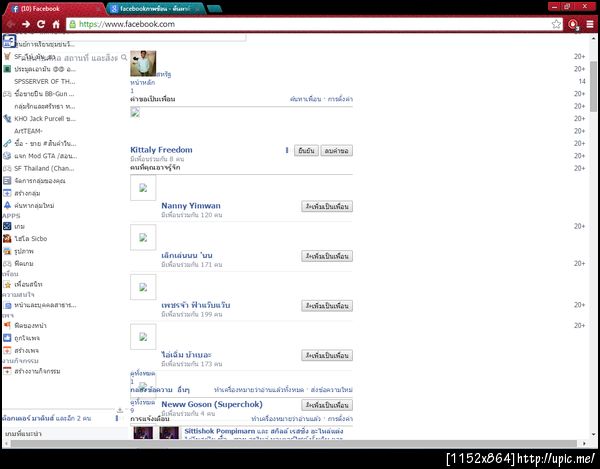Click the เกมที่แนะนำ heading in the sidebar

coord(23,433)
